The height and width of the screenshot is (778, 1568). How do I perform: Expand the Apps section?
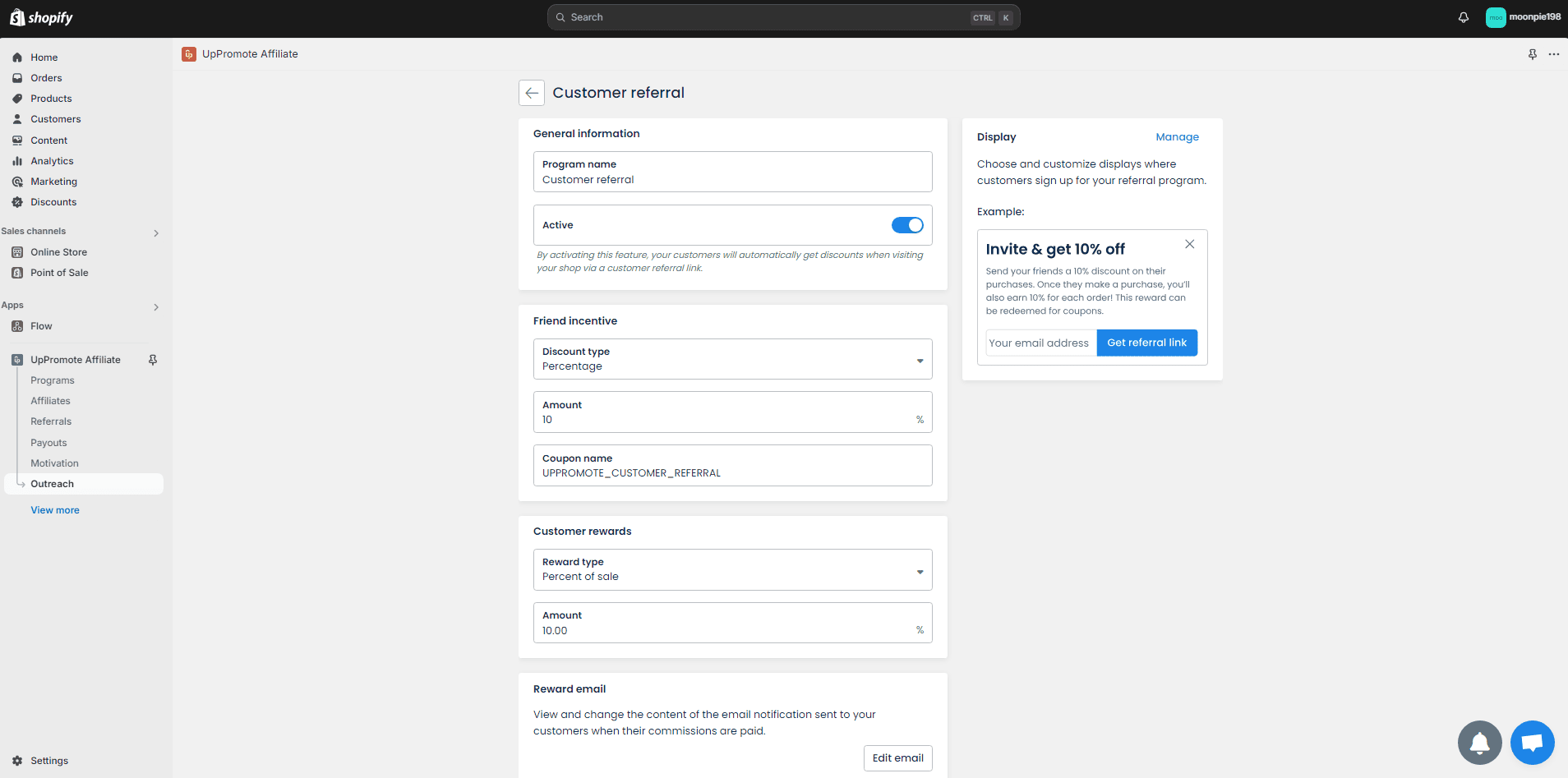156,307
